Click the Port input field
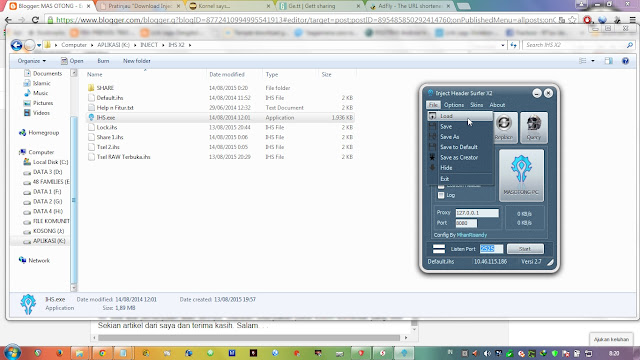The width and height of the screenshot is (640, 360). [x=466, y=223]
